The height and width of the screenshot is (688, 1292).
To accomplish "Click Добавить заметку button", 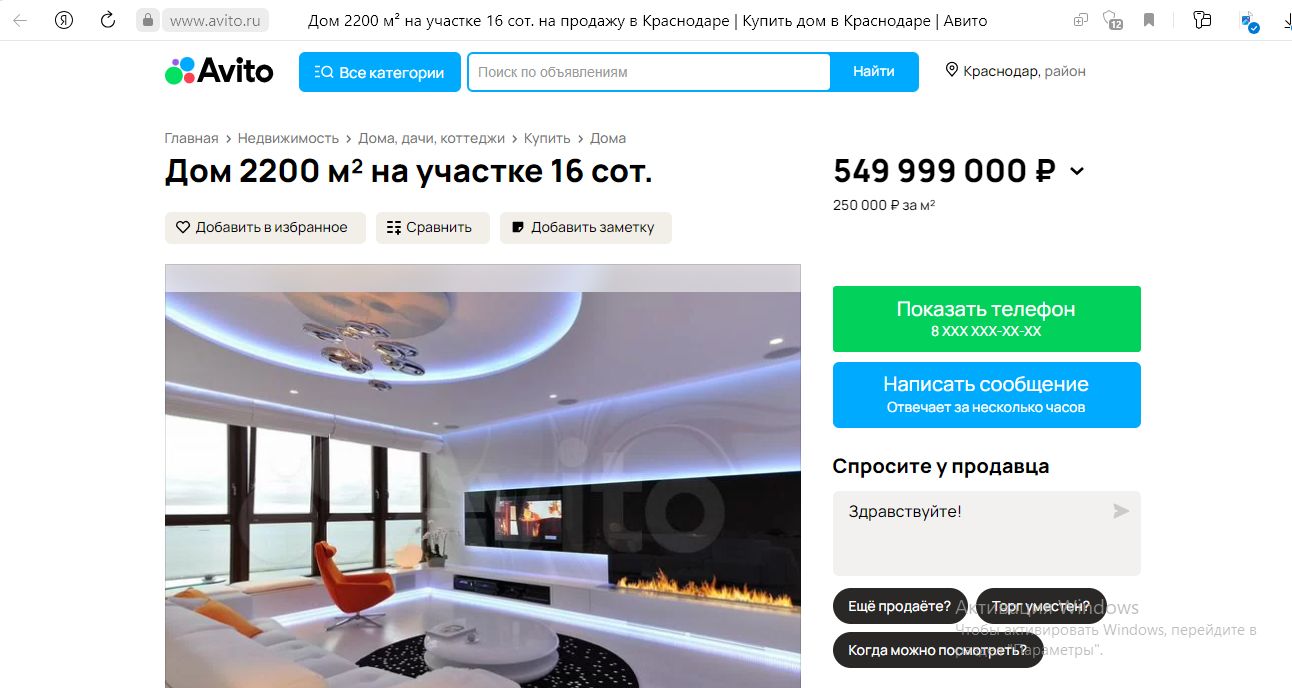I will click(x=586, y=227).
